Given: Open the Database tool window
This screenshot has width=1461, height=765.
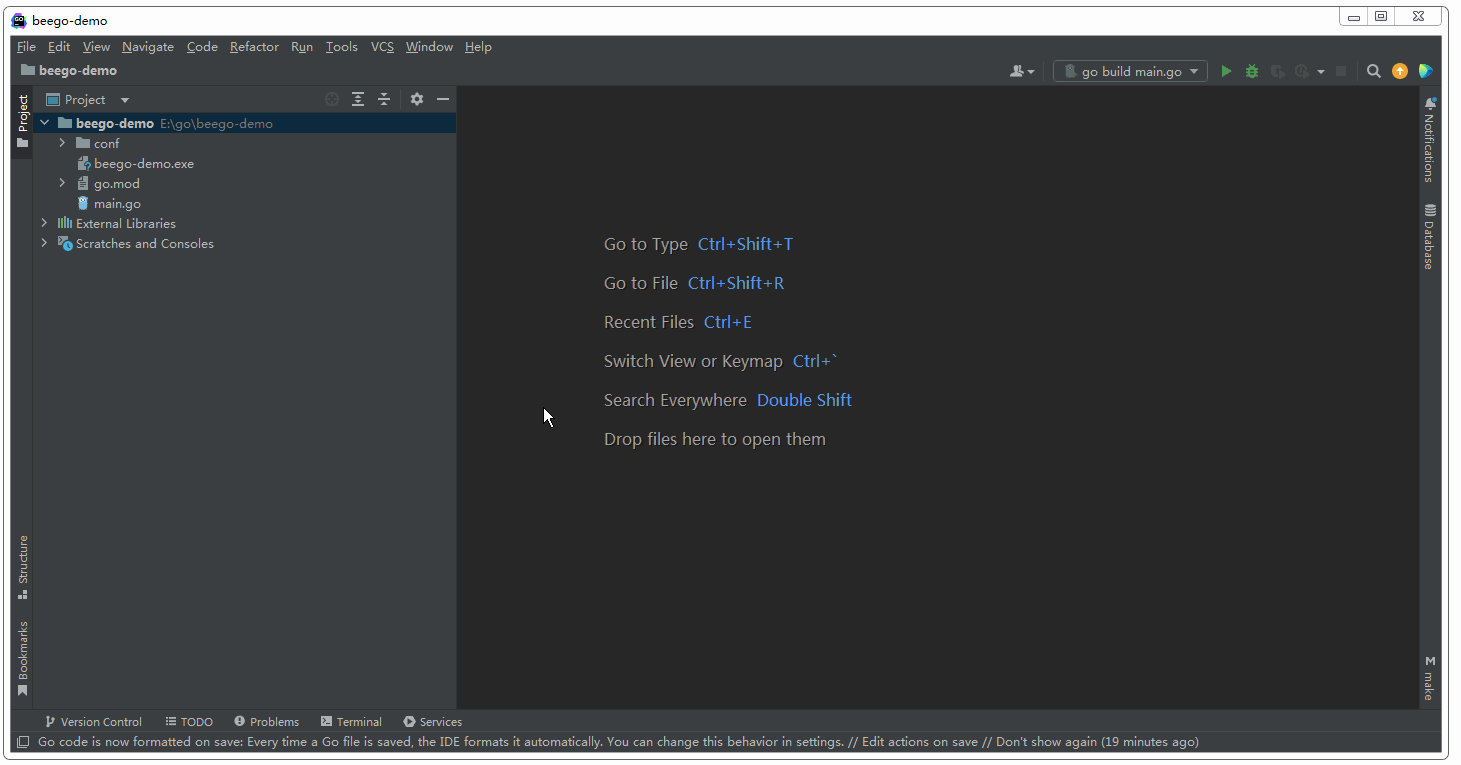Looking at the screenshot, I should click(1430, 236).
